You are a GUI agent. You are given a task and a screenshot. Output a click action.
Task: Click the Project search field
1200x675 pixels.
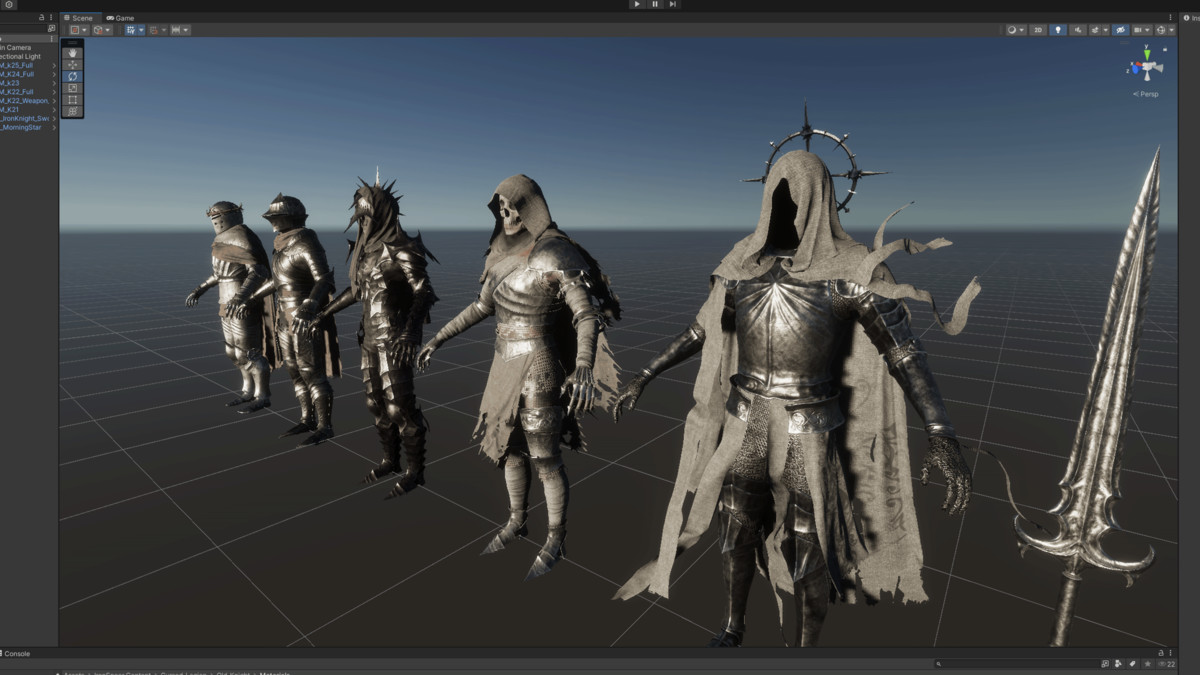tap(1017, 664)
